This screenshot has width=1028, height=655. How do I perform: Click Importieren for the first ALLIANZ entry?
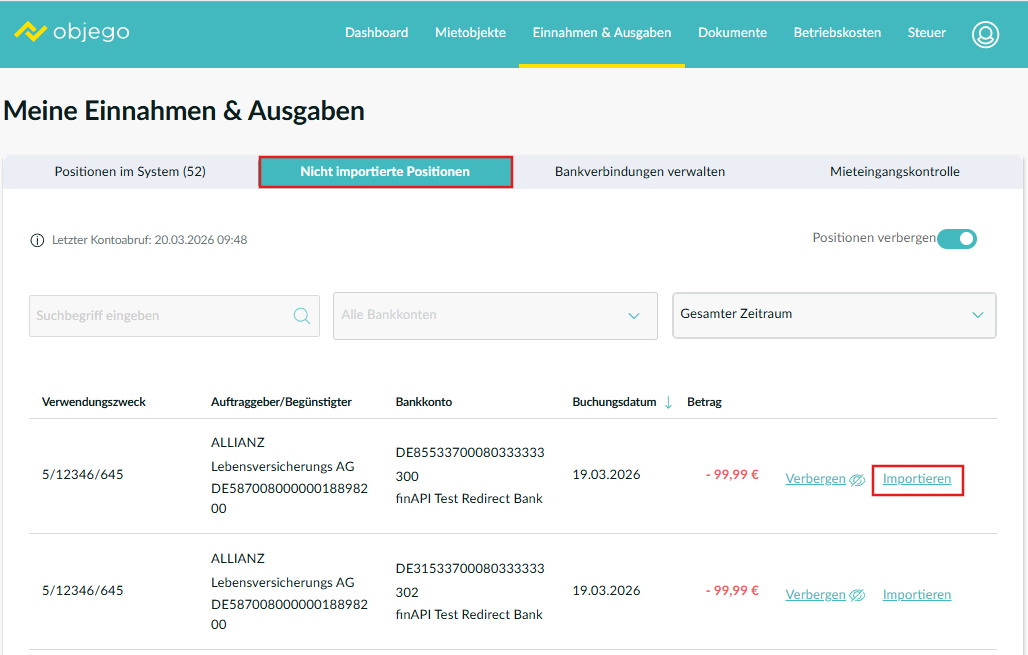(917, 479)
